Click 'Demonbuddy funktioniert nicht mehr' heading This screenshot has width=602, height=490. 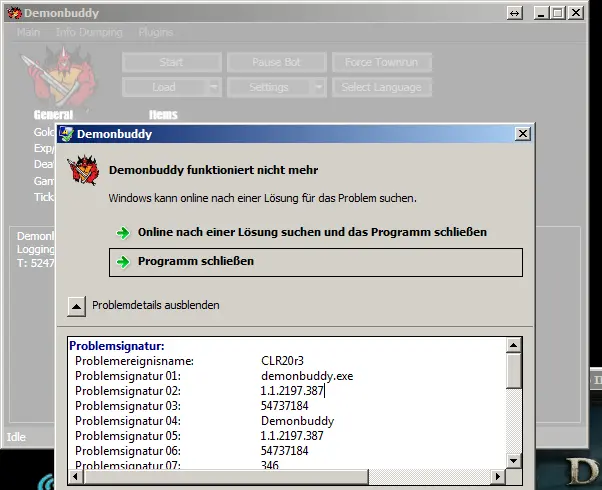pos(213,170)
